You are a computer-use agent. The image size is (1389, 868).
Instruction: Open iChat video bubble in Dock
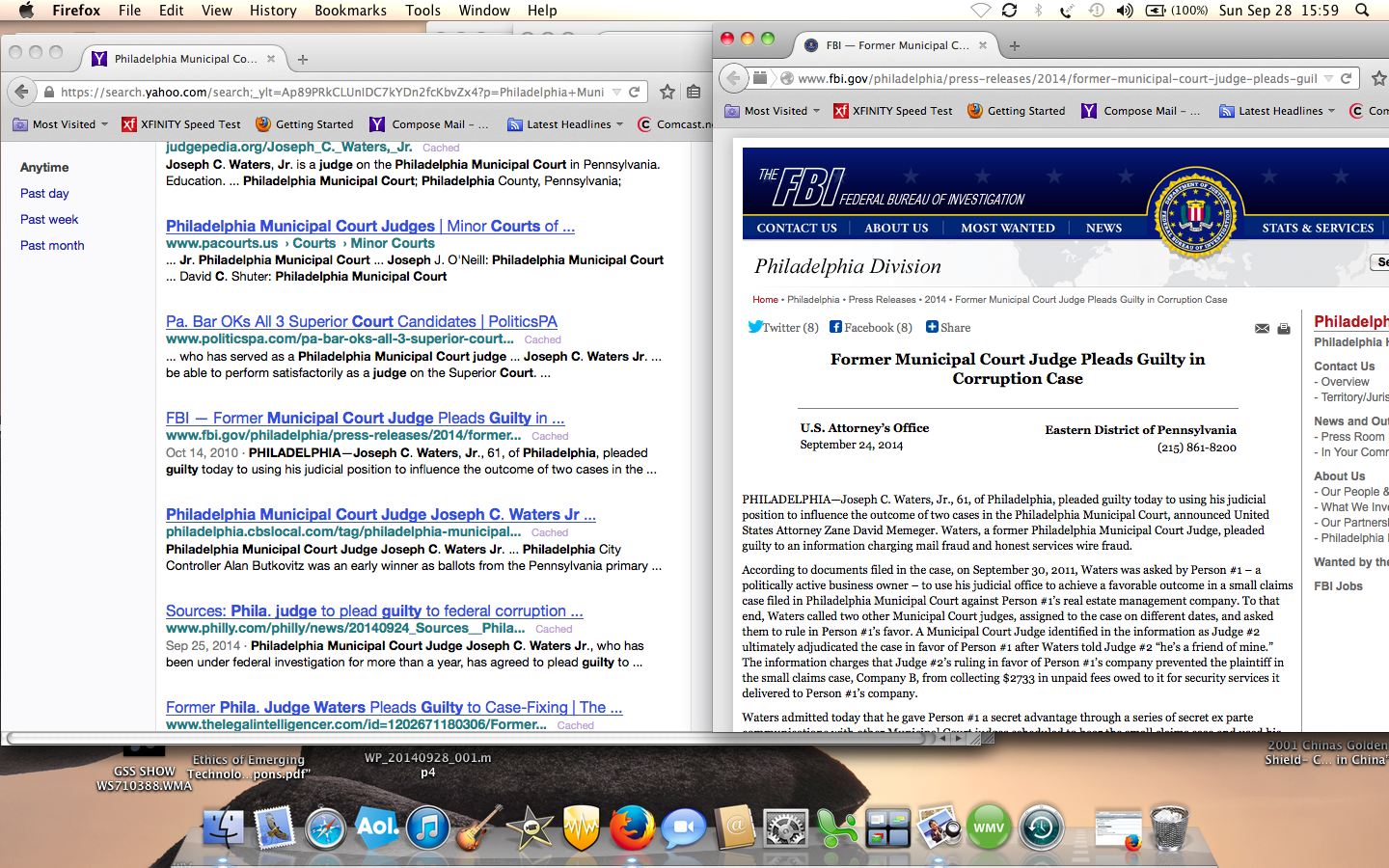[684, 828]
